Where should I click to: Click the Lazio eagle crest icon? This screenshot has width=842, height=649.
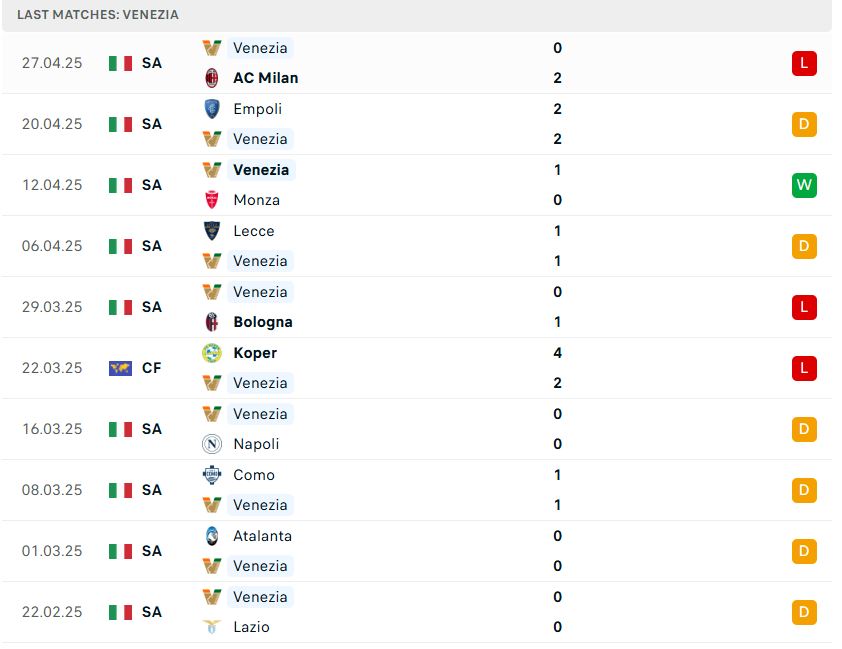[x=212, y=627]
